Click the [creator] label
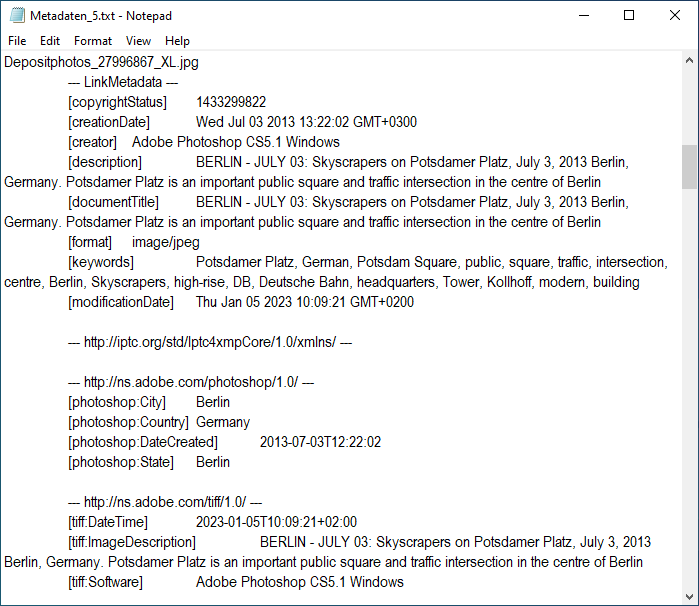Viewport: 699px width, 606px height. (92, 142)
